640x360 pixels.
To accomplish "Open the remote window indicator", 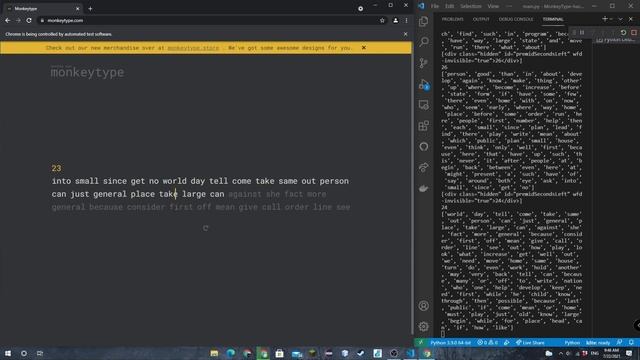I will [421, 343].
